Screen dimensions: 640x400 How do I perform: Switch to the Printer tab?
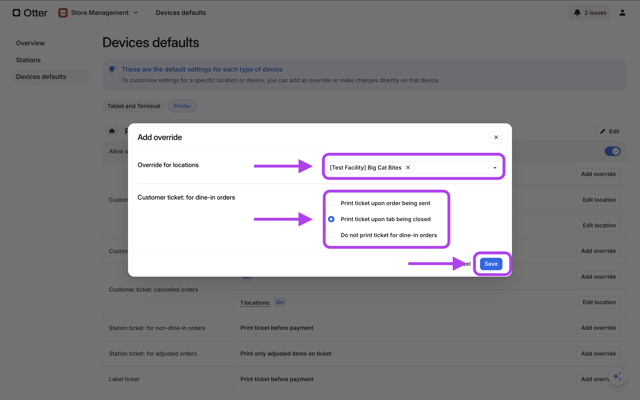click(182, 106)
